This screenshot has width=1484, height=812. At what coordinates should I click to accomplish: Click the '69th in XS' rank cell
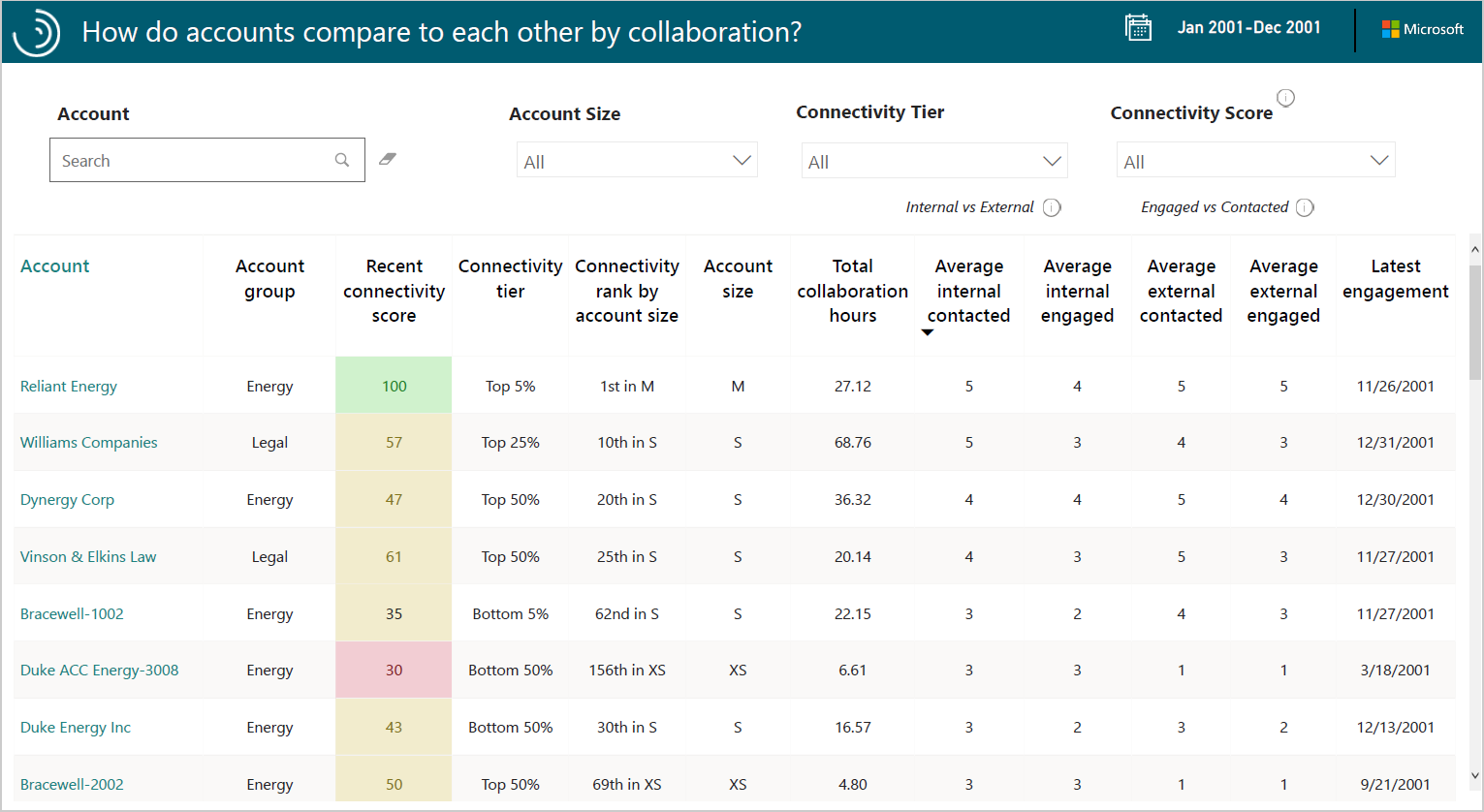[x=627, y=785]
